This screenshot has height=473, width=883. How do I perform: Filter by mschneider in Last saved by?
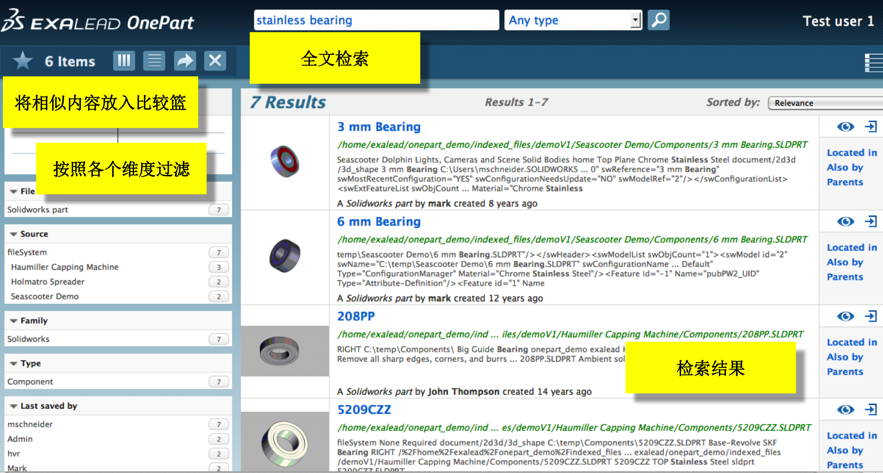[30, 424]
